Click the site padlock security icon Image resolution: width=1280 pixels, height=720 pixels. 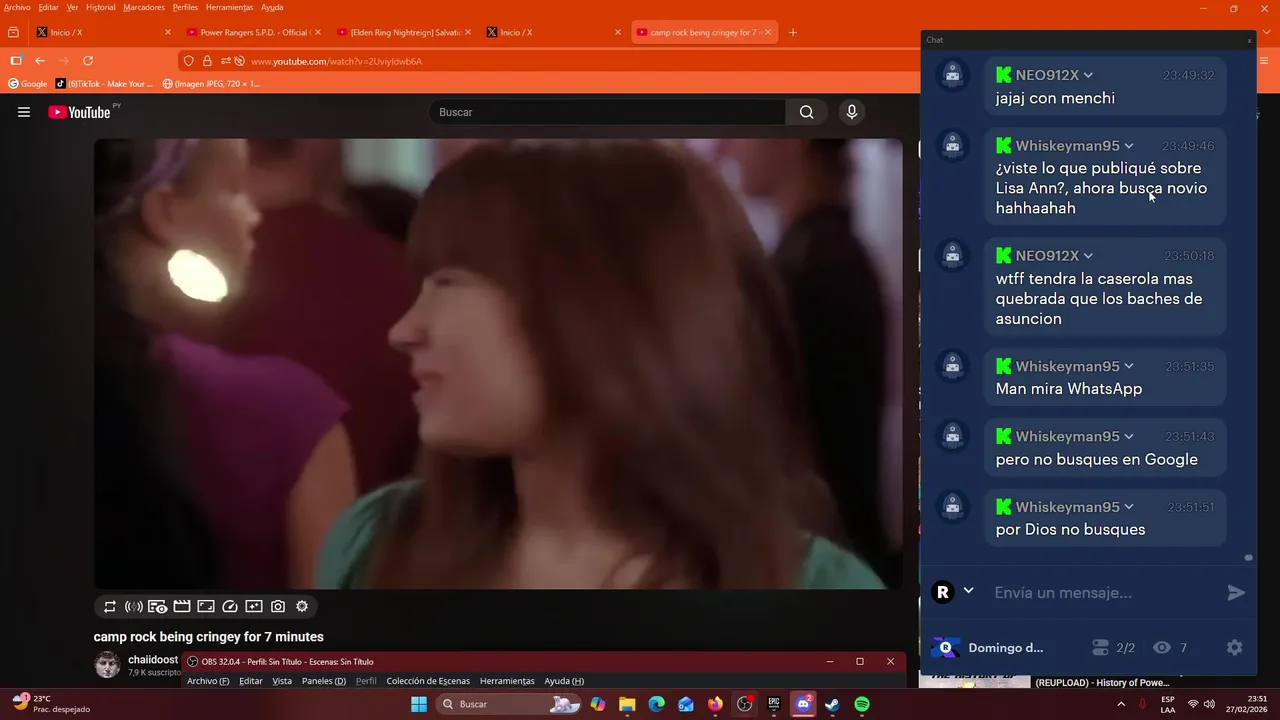[207, 61]
